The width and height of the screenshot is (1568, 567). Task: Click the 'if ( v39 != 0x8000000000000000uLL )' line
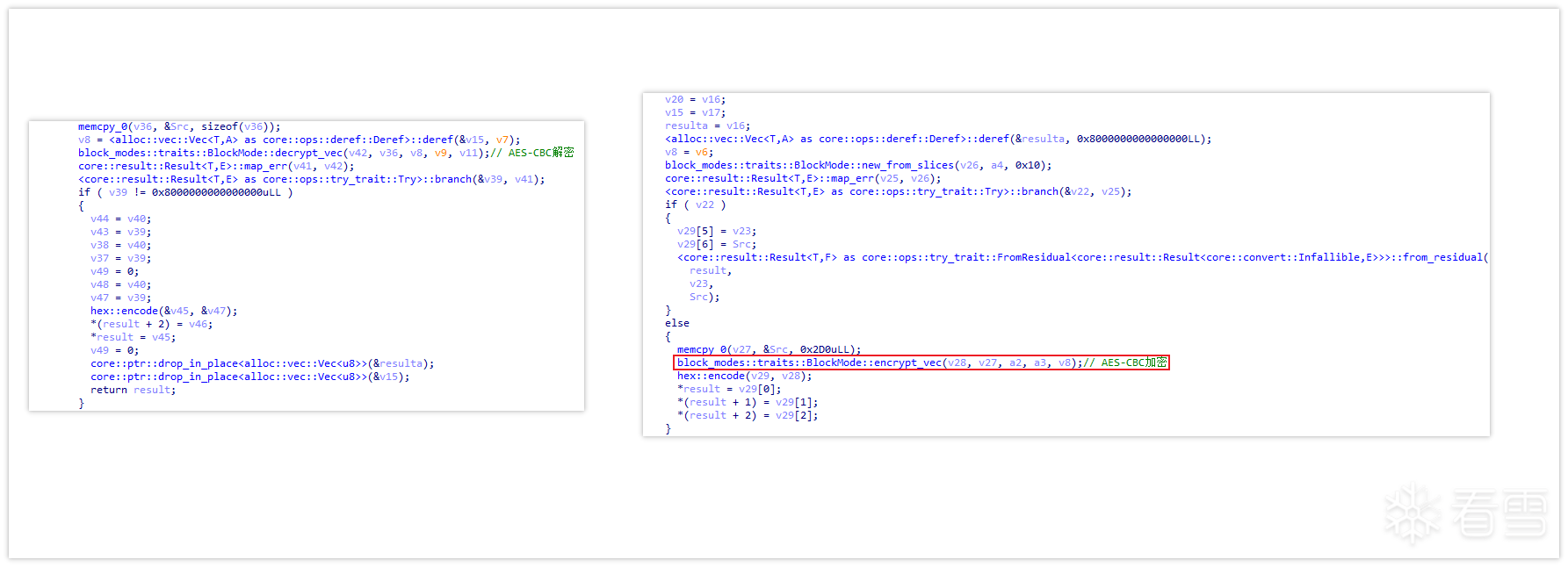185,192
